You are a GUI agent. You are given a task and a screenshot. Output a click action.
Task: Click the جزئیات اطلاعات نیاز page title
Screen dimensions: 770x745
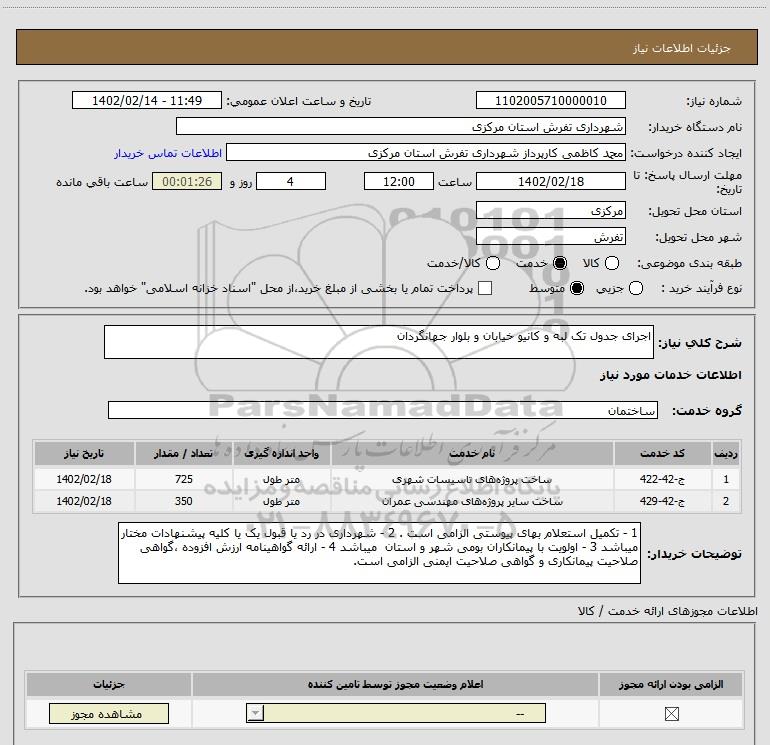tap(681, 48)
